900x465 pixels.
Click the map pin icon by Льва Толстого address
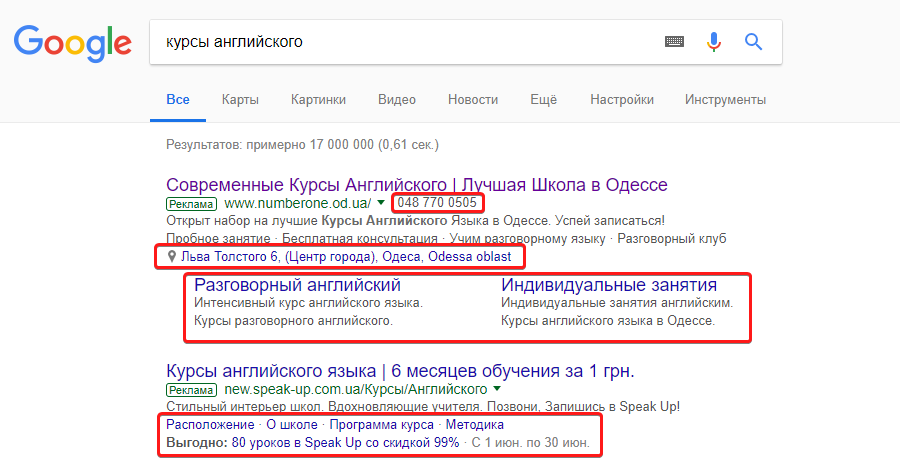click(171, 257)
